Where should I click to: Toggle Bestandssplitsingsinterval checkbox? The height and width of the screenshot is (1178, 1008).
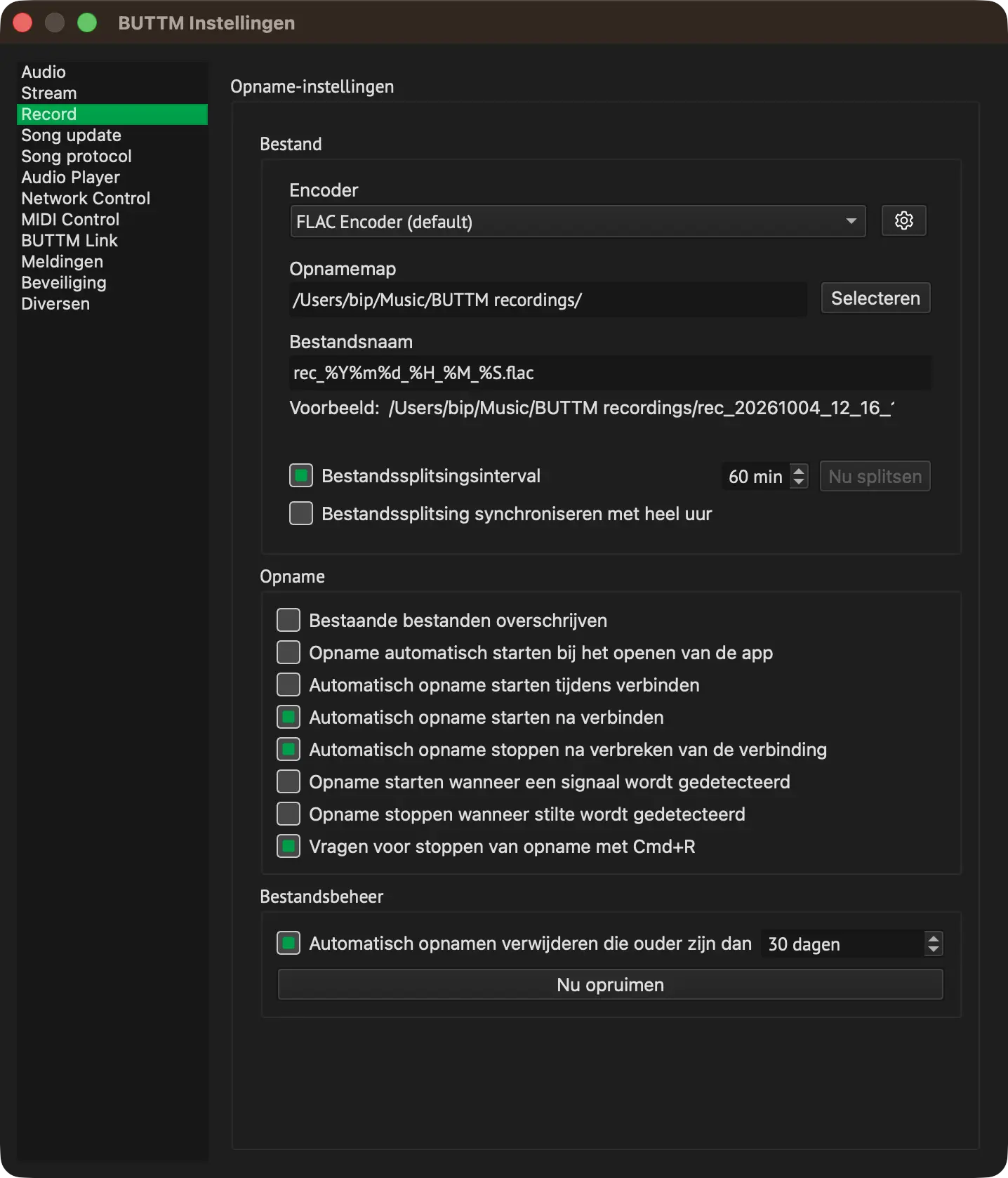coord(301,476)
